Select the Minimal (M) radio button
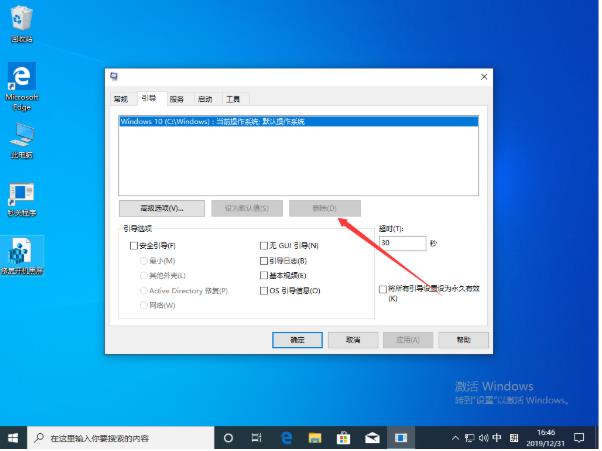 coord(144,261)
